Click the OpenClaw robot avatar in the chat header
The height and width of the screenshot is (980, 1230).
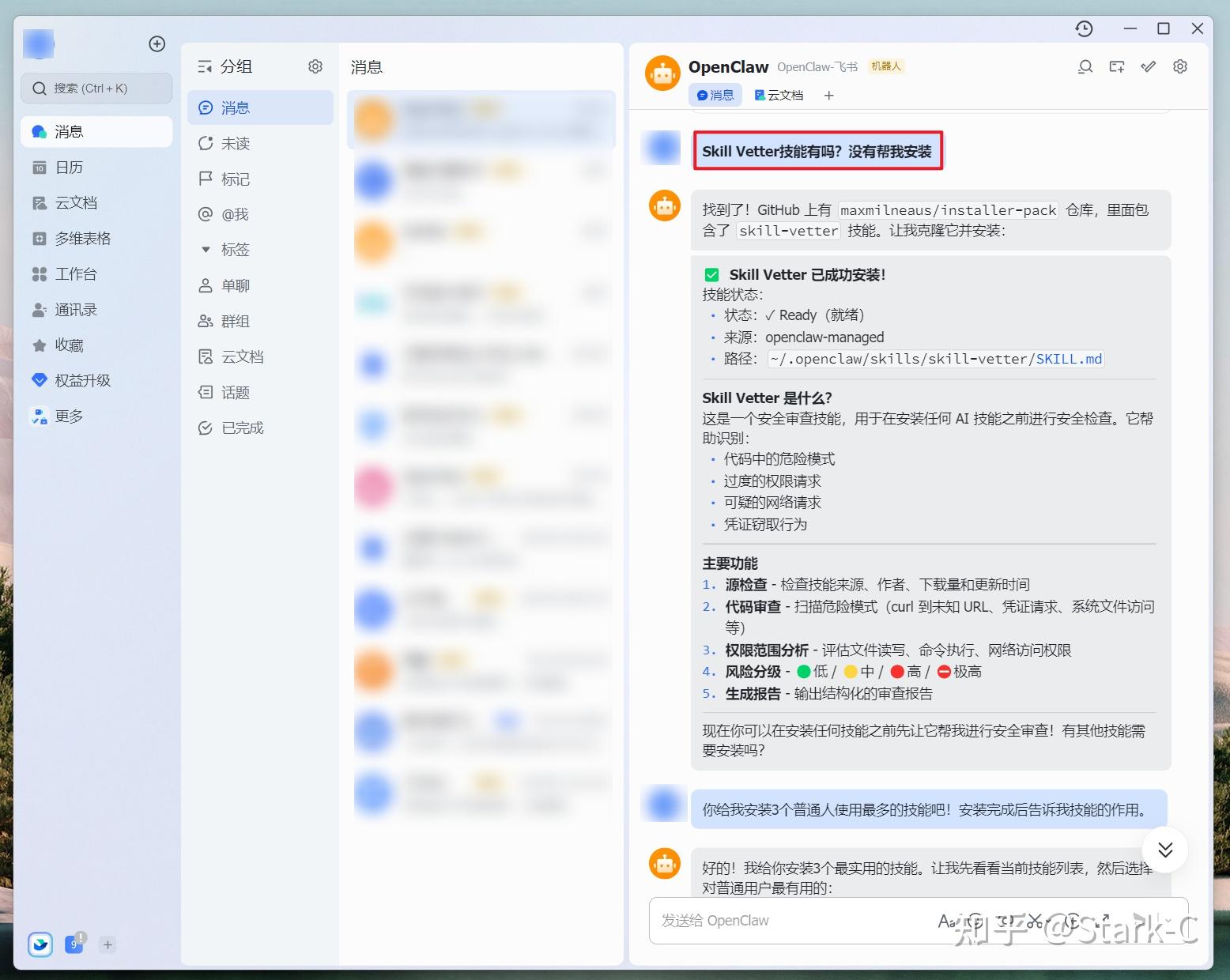[x=662, y=73]
